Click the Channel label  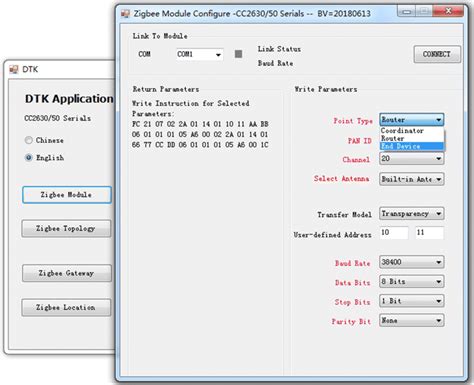(356, 160)
